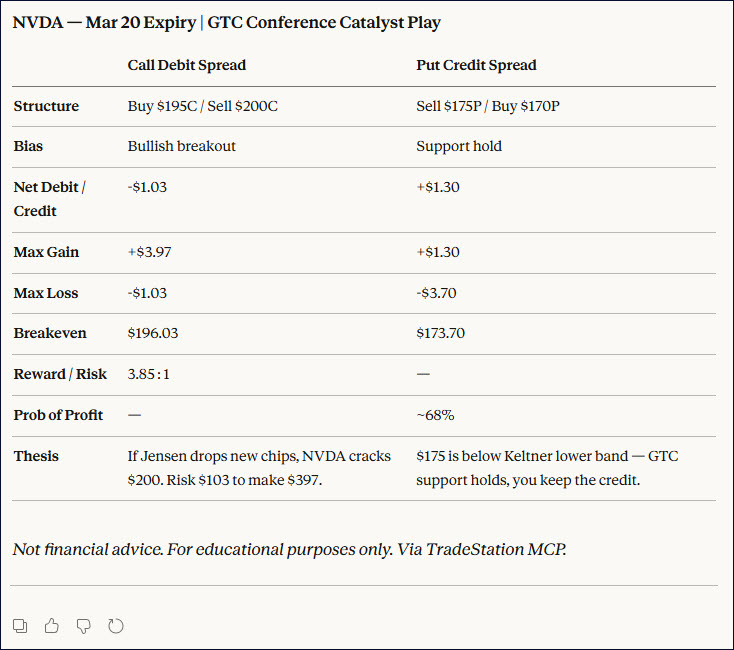Click the thumbs up feedback icon
This screenshot has width=734, height=650.
click(52, 626)
